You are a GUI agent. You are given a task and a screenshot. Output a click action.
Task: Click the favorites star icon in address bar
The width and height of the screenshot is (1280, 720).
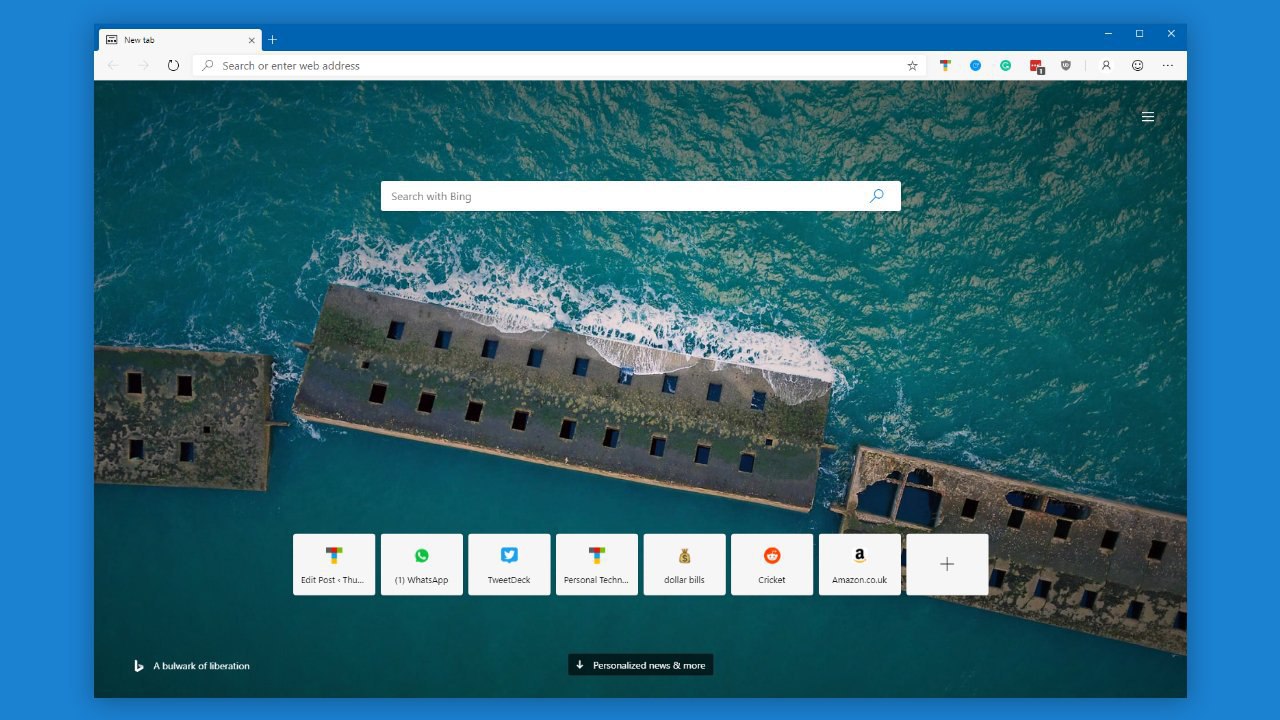[x=912, y=66]
